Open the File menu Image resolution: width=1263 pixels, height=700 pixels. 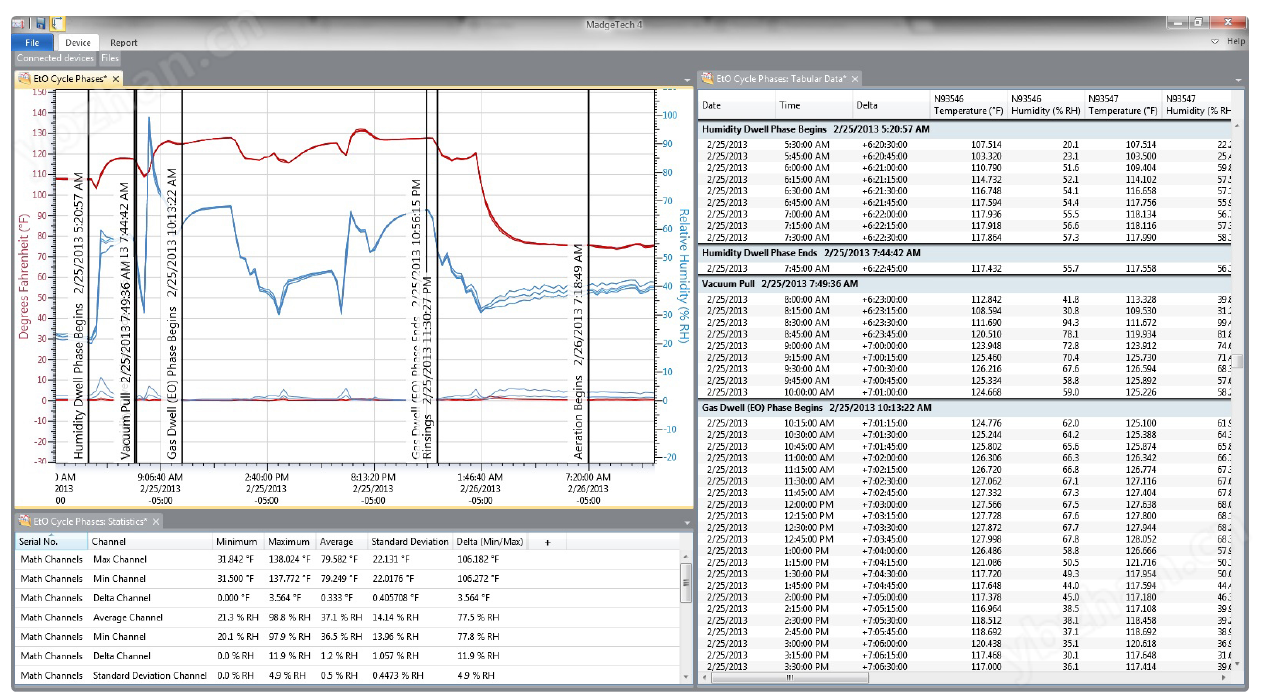coord(32,42)
